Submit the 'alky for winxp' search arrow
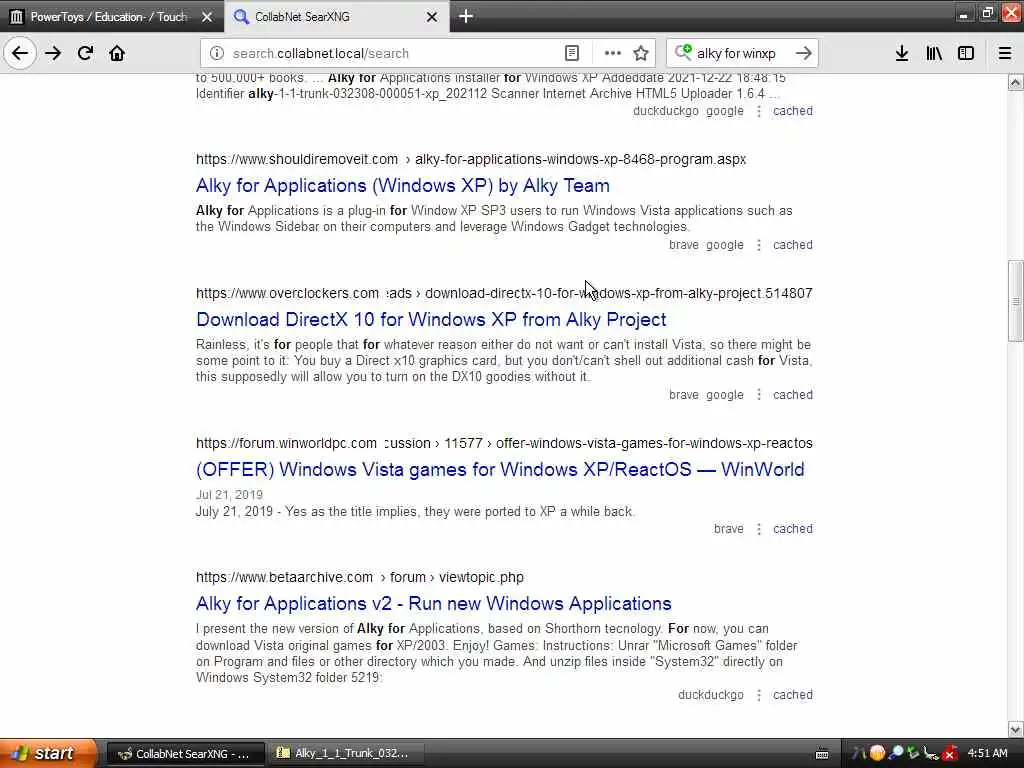The width and height of the screenshot is (1024, 768). (804, 54)
